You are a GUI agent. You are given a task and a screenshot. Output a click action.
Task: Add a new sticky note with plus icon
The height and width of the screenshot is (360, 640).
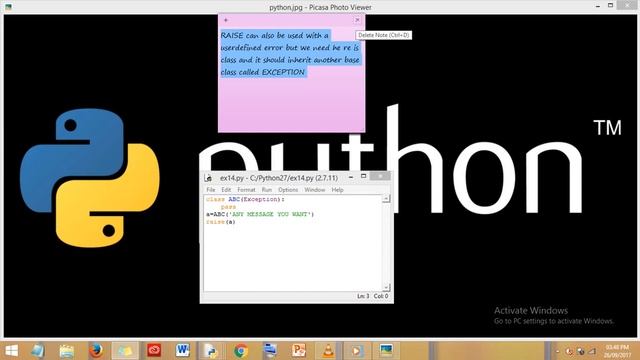(x=226, y=20)
